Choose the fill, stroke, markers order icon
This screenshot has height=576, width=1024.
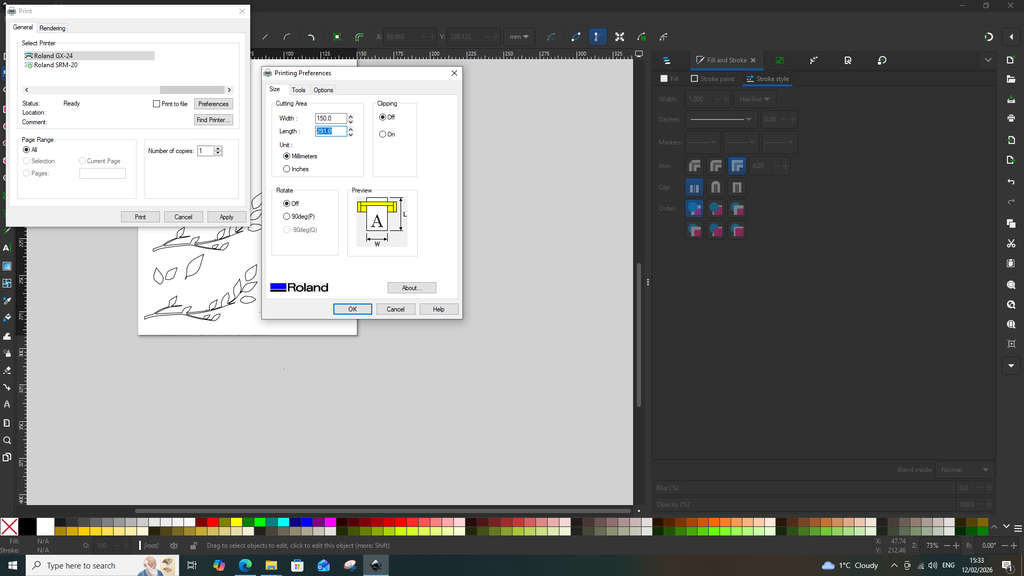694,209
